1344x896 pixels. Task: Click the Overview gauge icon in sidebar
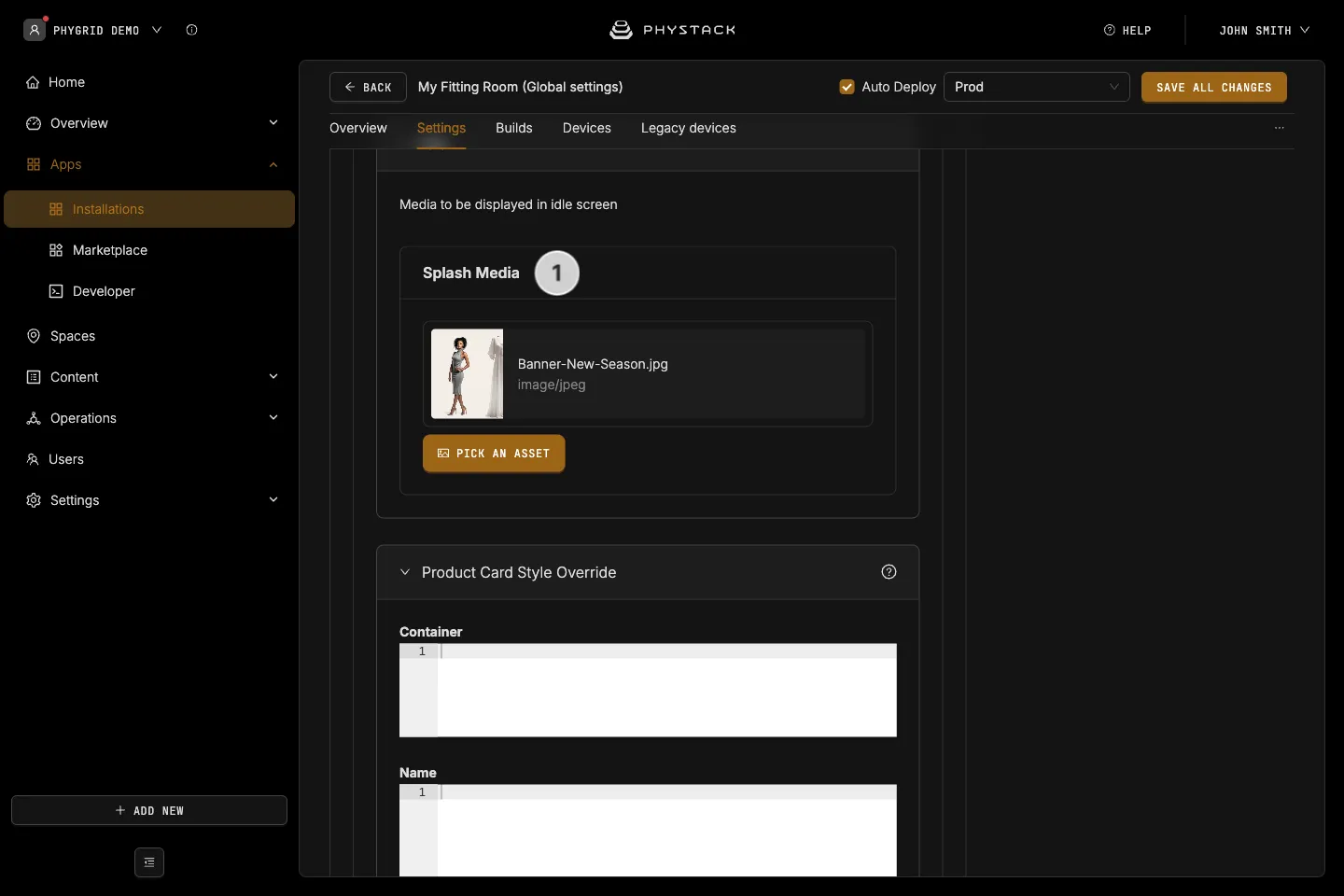[x=34, y=123]
